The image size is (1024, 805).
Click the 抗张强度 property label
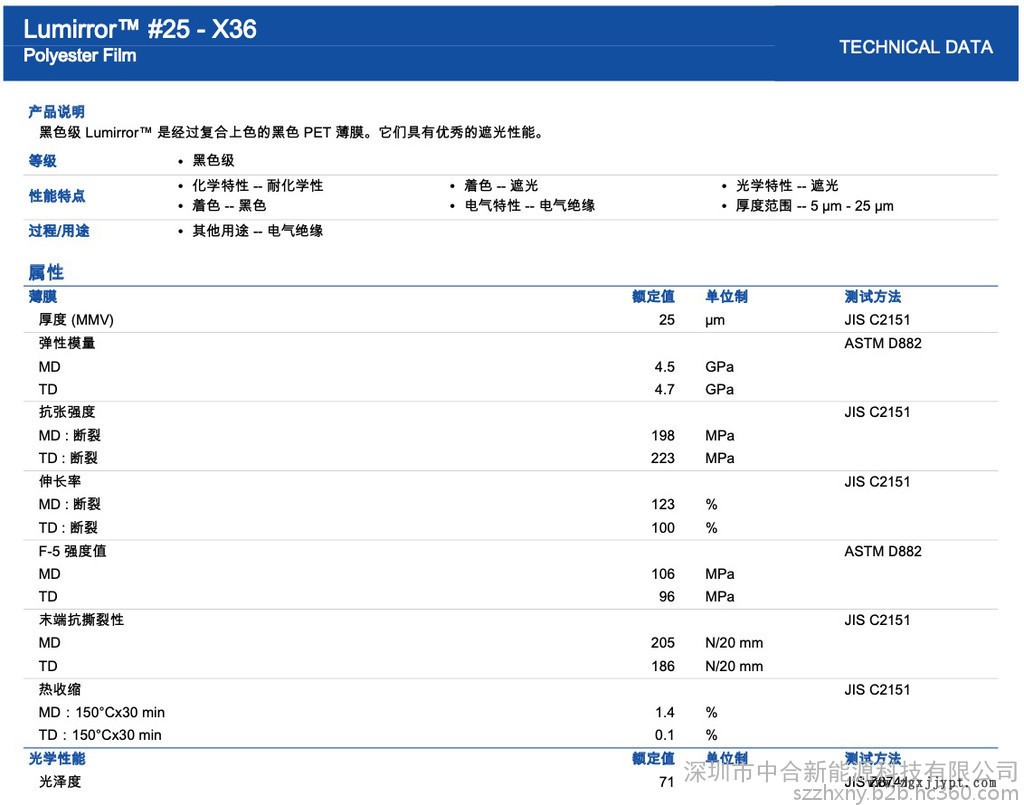[67, 412]
